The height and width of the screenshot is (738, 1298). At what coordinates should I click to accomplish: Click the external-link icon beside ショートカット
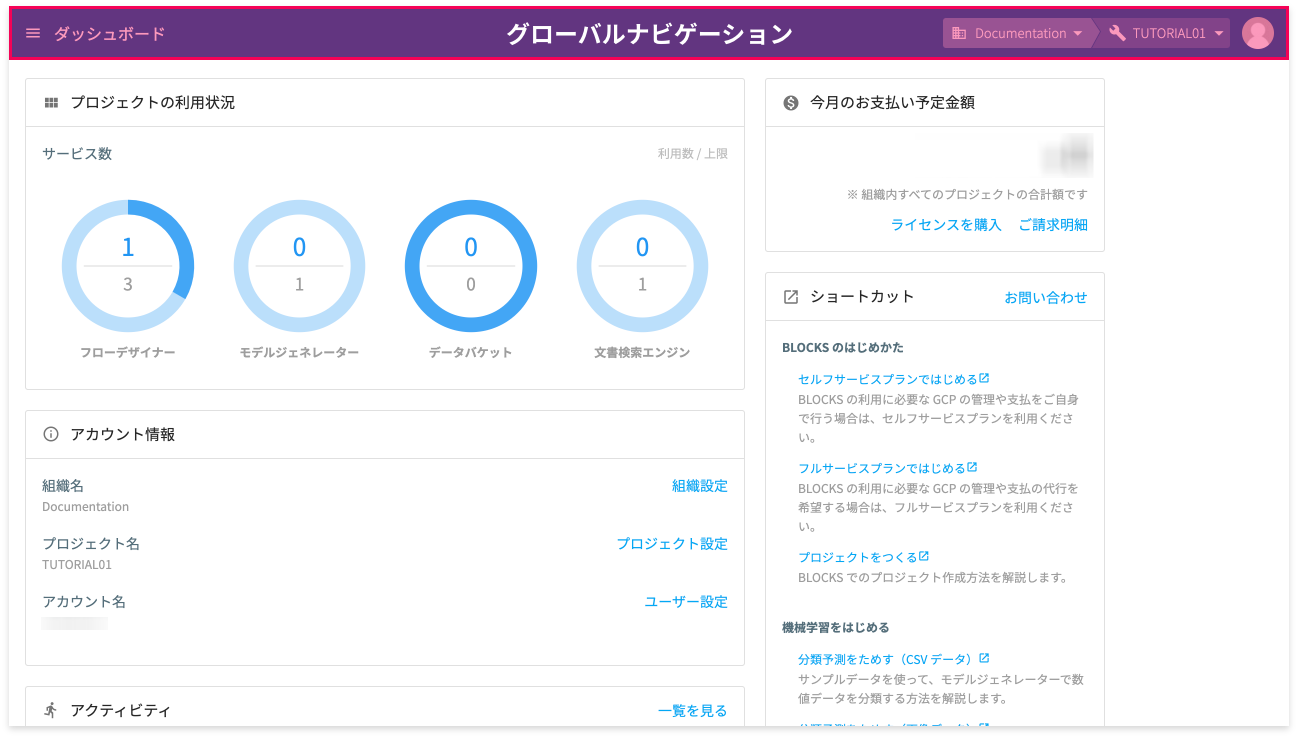click(x=791, y=297)
